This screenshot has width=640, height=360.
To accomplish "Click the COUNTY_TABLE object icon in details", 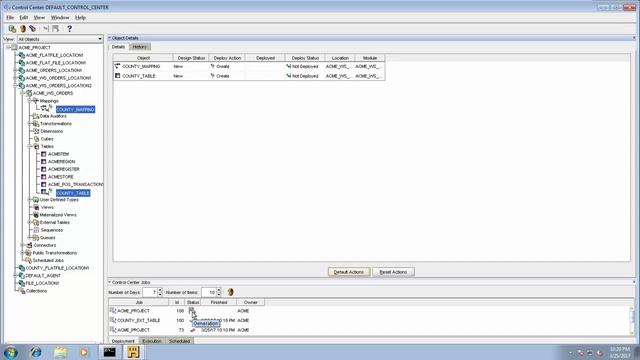I will (x=118, y=76).
